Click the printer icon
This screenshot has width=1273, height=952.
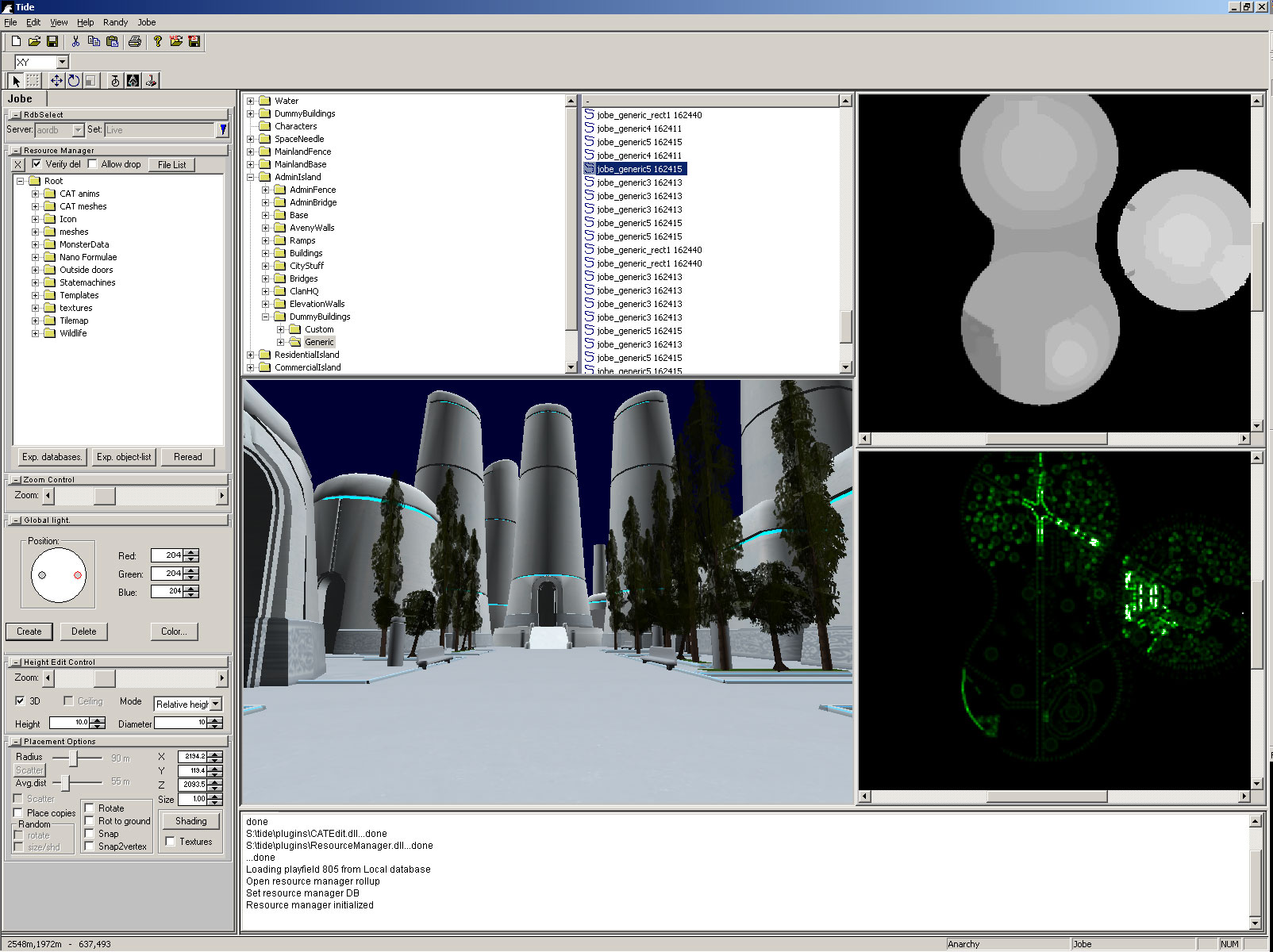click(135, 41)
